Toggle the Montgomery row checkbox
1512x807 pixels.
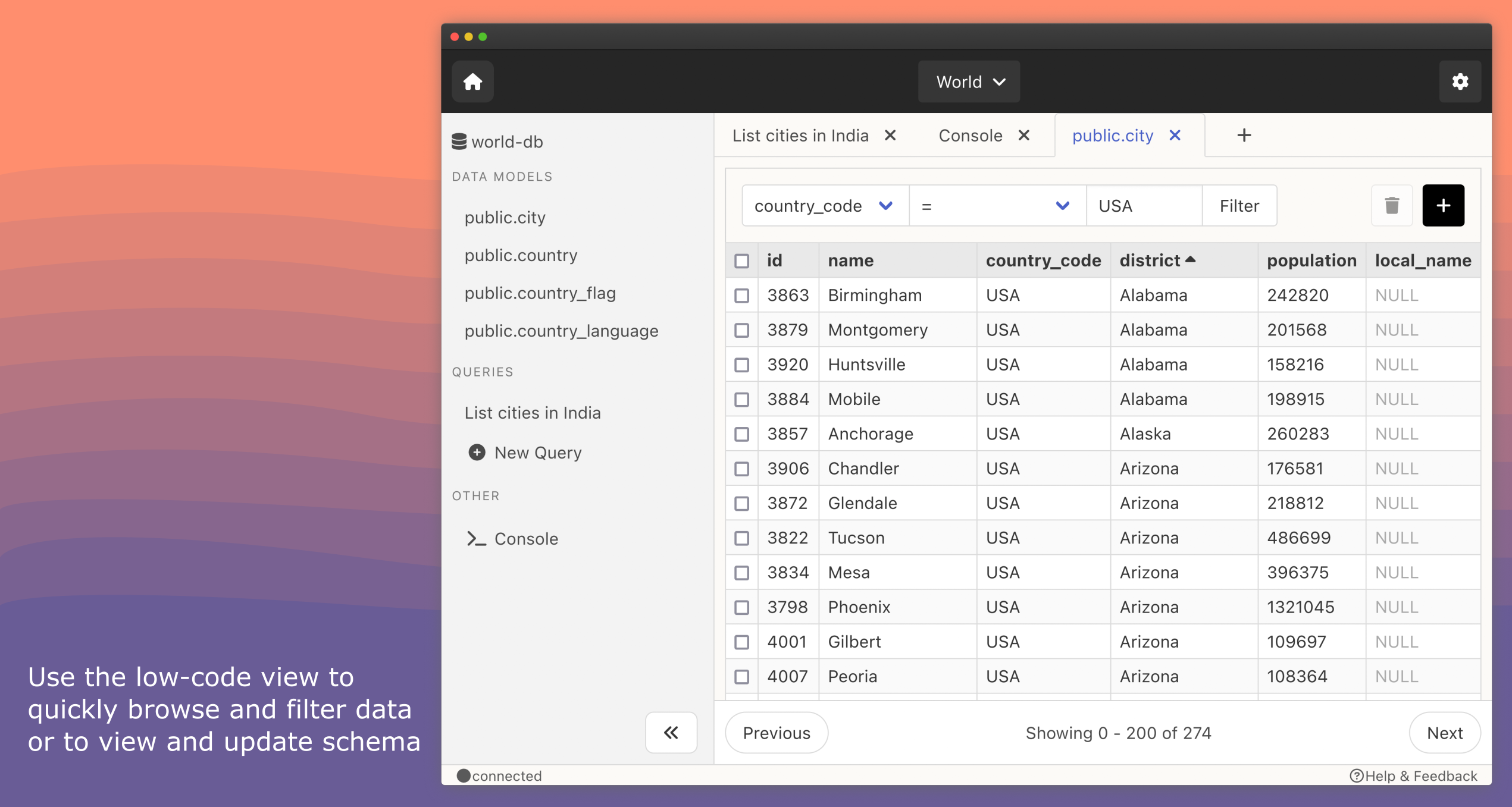(x=742, y=329)
